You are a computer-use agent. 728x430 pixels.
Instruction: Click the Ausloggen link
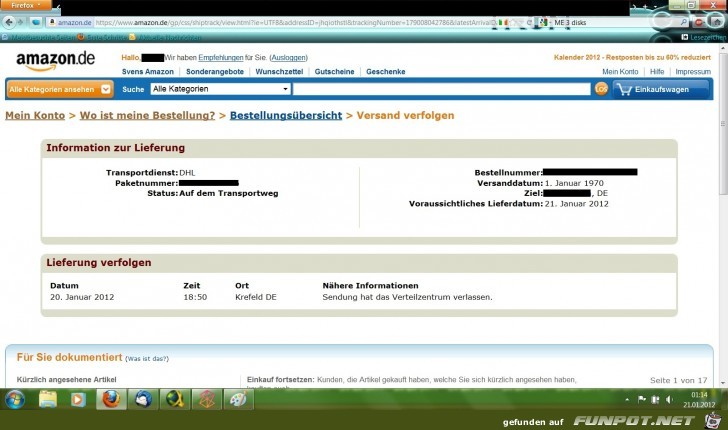tap(288, 58)
